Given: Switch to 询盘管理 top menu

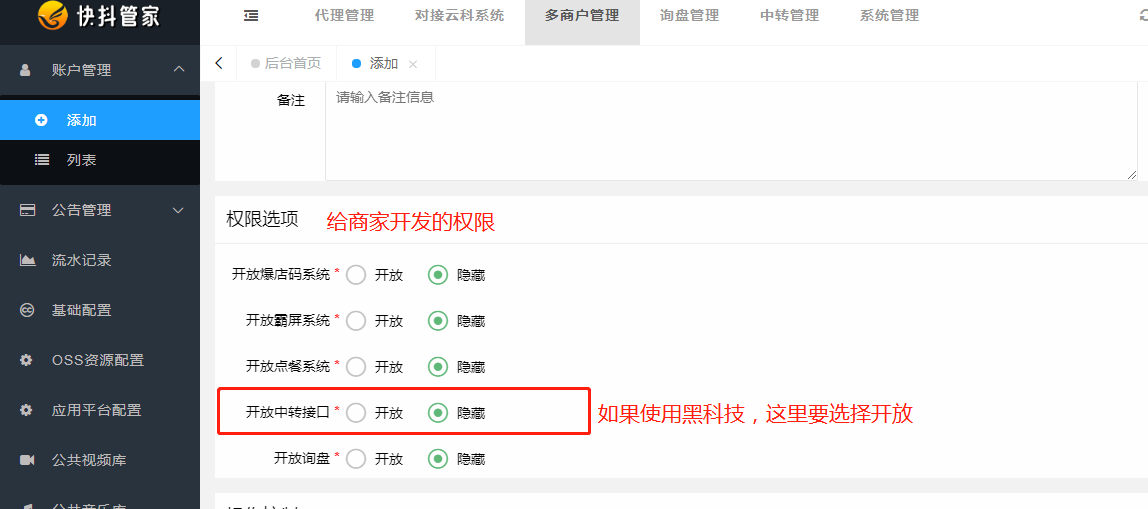Looking at the screenshot, I should click(689, 15).
